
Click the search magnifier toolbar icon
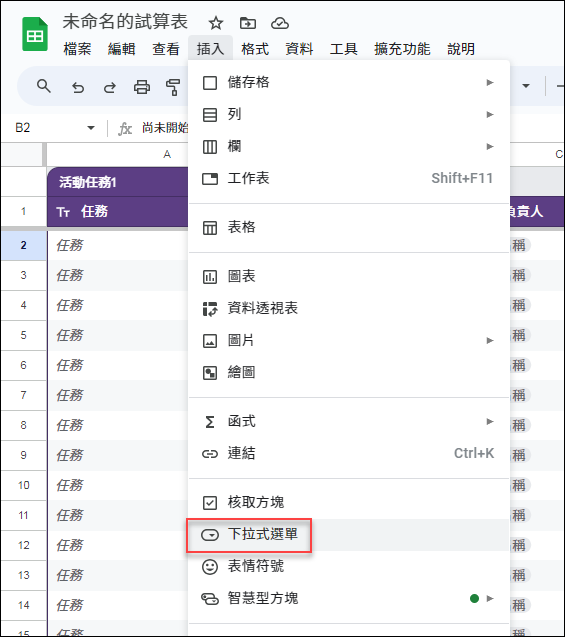click(x=43, y=86)
